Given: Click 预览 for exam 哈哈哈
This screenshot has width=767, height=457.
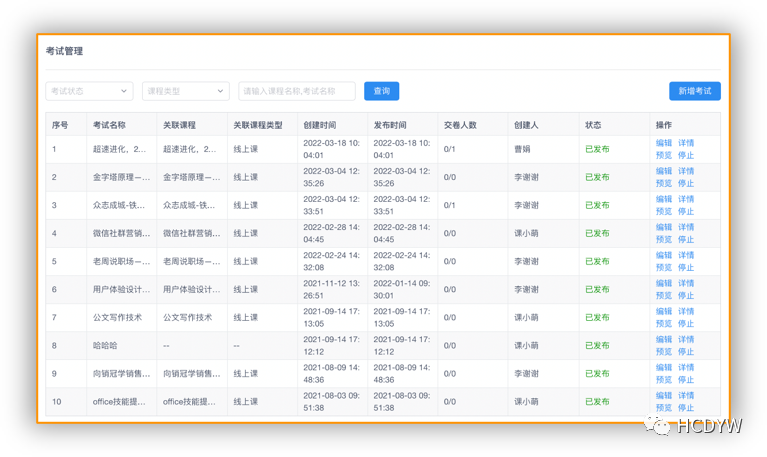Looking at the screenshot, I should (664, 351).
